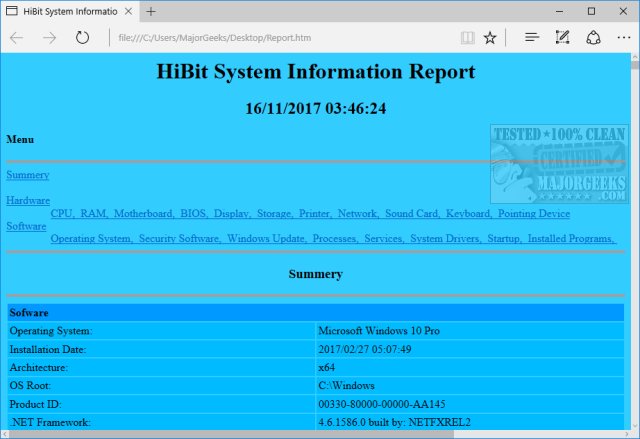Viewport: 640px width, 439px height.
Task: Click the 'Operating System:' table label
Action: pos(51,331)
